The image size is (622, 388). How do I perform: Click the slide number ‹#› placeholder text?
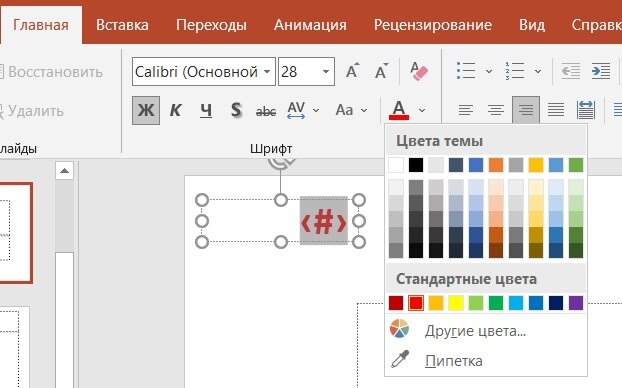pyautogui.click(x=324, y=222)
